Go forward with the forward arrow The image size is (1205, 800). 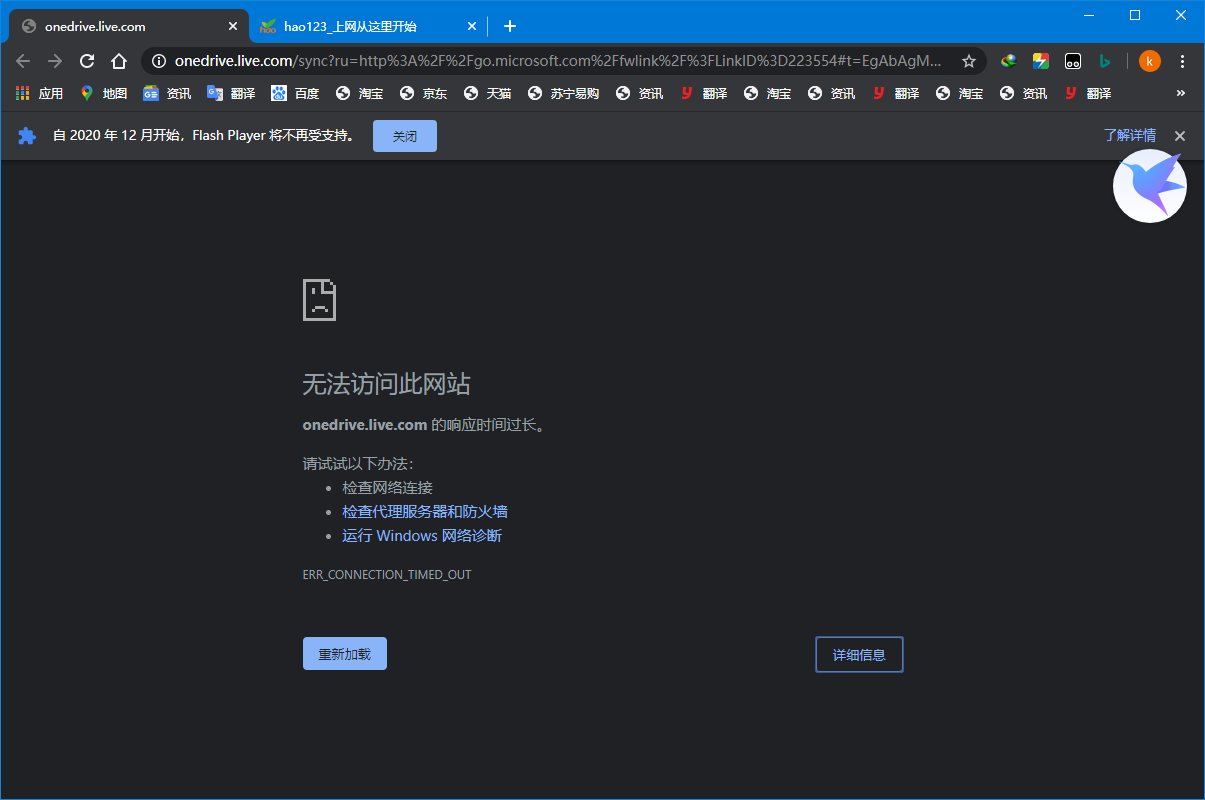click(x=55, y=61)
